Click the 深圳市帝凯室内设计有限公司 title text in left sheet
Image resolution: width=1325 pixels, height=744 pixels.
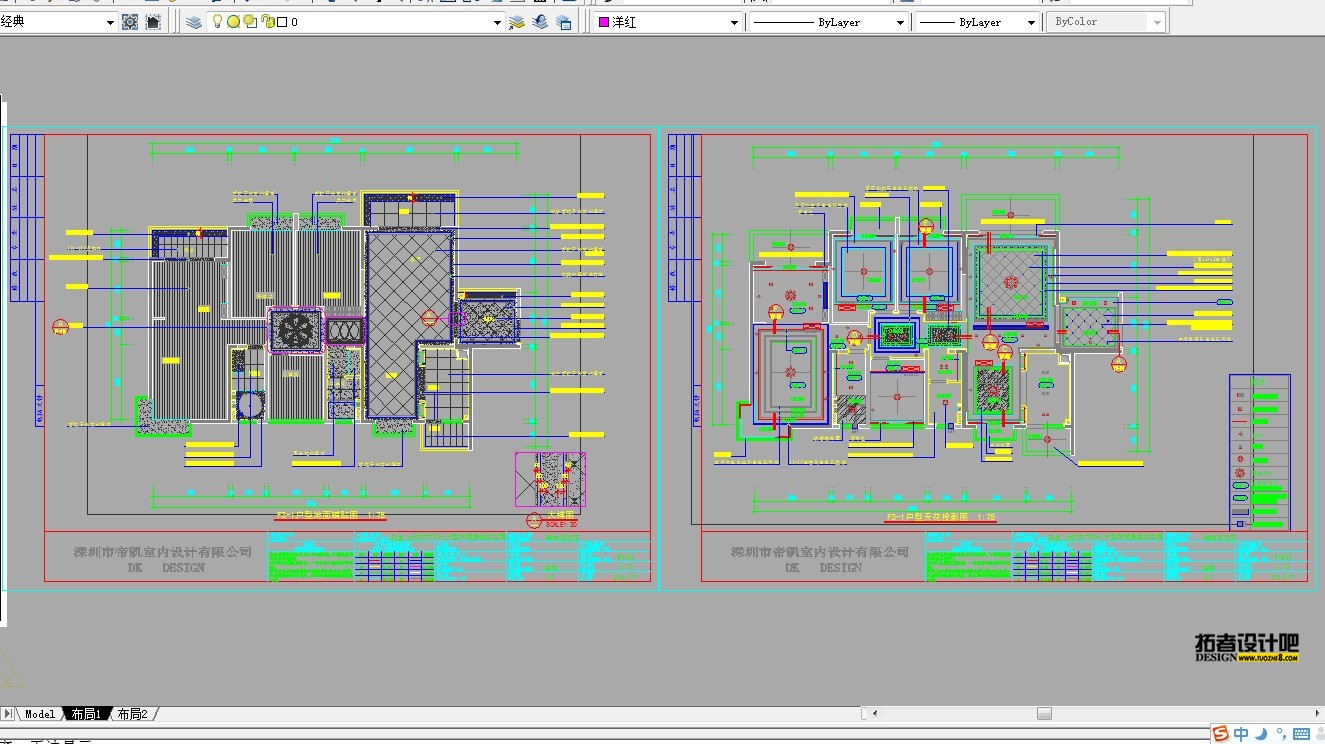(163, 552)
